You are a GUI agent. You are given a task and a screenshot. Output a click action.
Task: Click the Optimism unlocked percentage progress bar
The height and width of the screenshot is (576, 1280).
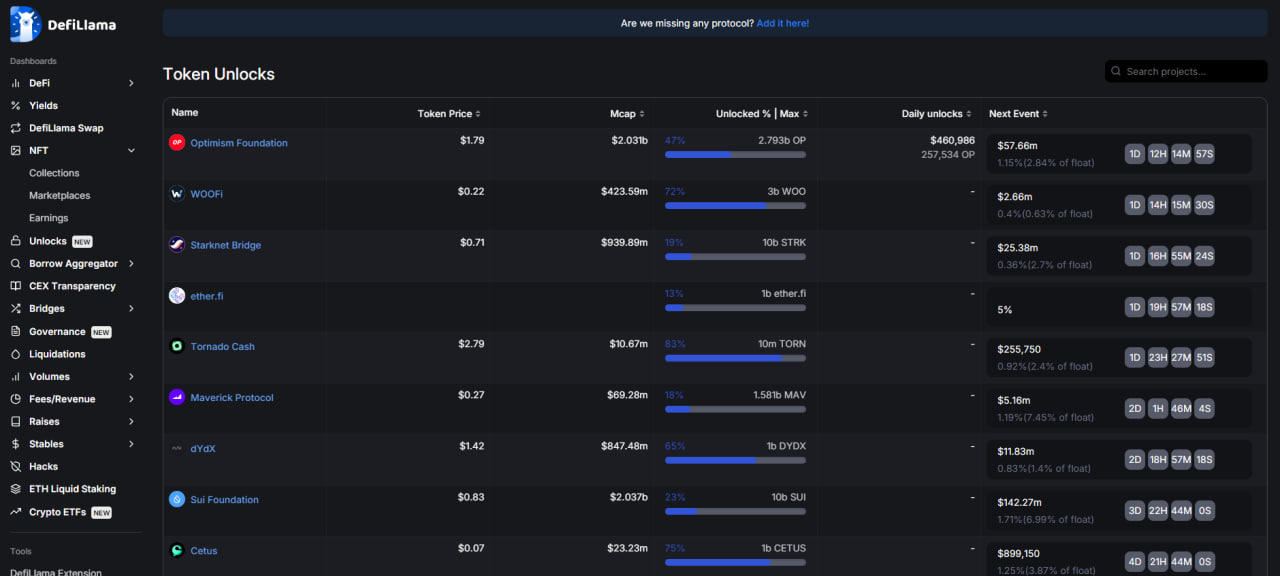pyautogui.click(x=735, y=155)
